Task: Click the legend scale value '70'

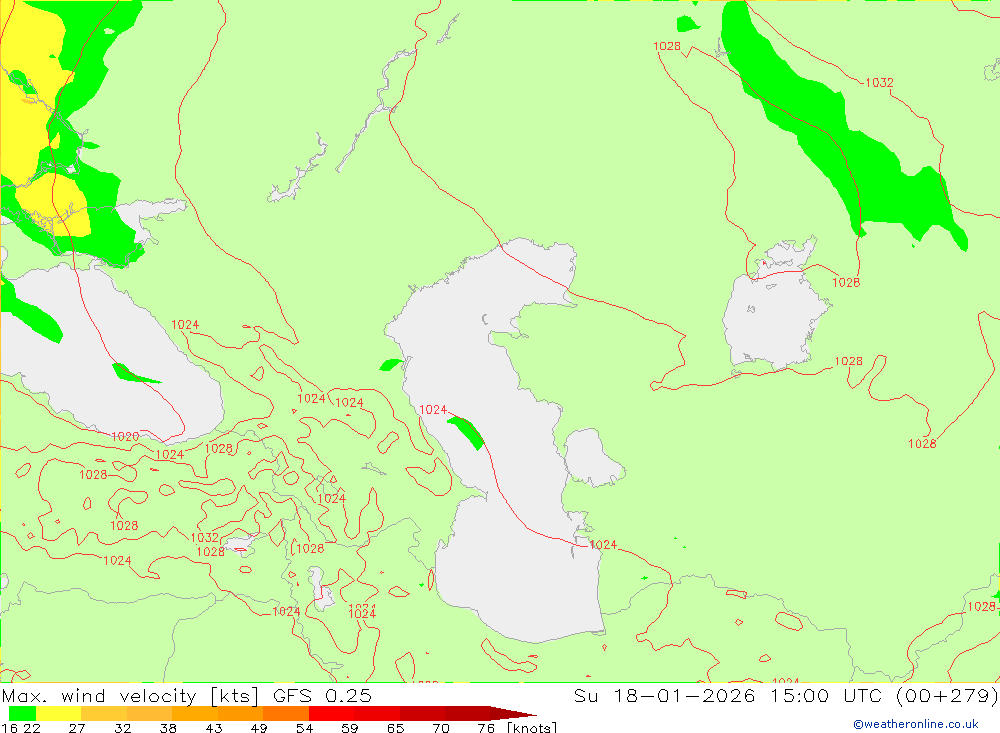Action: click(441, 728)
